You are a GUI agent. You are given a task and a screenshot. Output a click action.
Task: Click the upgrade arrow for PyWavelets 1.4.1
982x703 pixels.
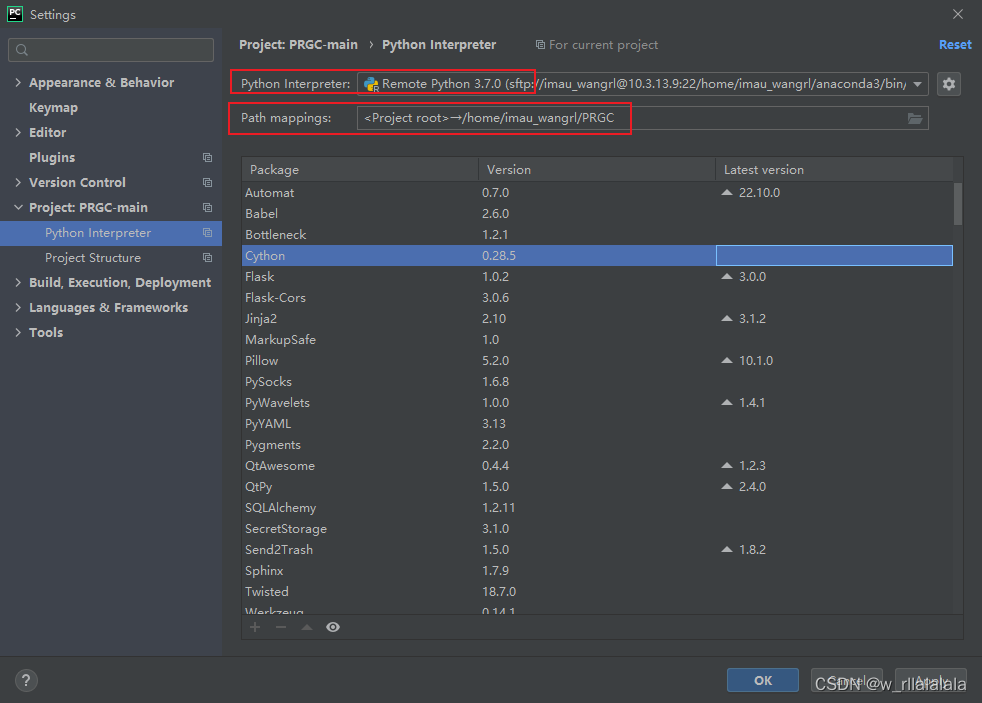[x=726, y=403]
